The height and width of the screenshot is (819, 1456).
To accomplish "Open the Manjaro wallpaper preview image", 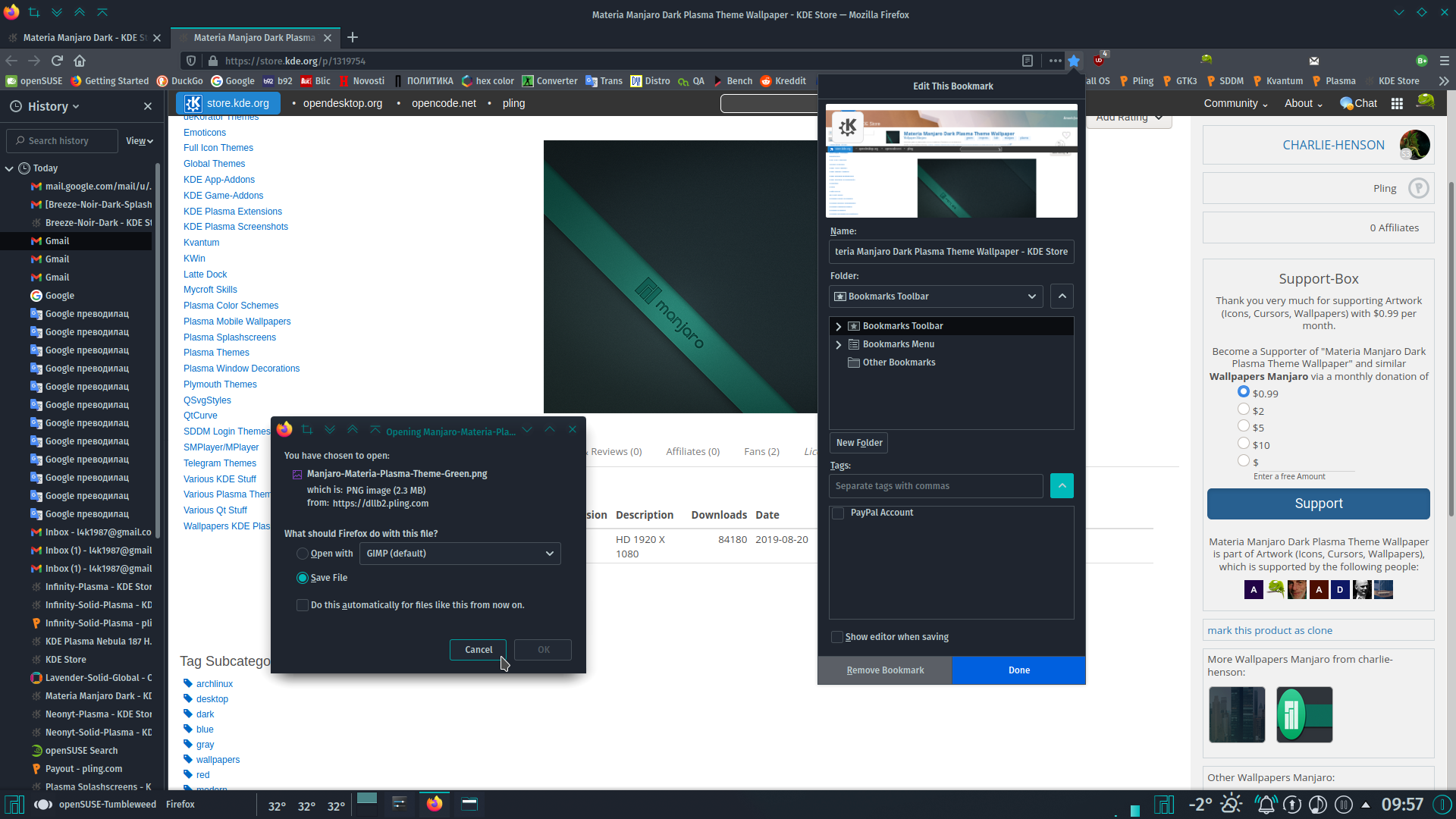I will [680, 277].
